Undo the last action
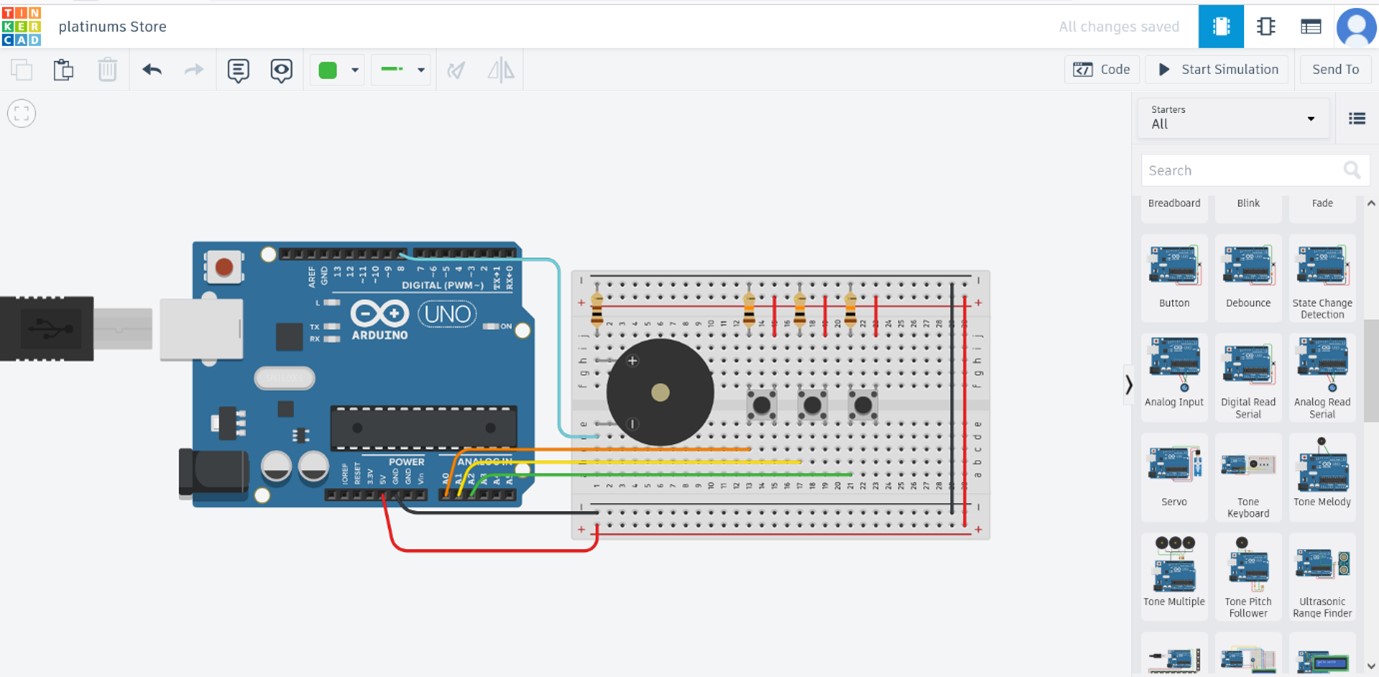1379x677 pixels. coord(152,70)
